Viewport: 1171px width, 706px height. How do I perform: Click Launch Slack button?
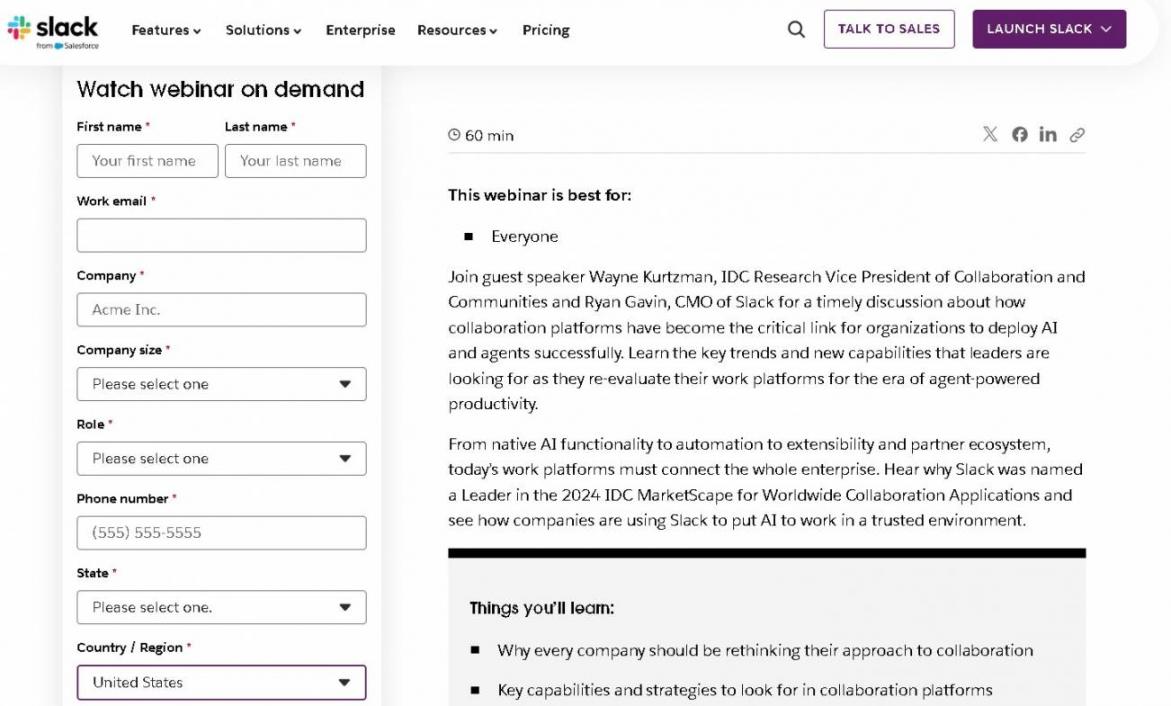click(1049, 29)
